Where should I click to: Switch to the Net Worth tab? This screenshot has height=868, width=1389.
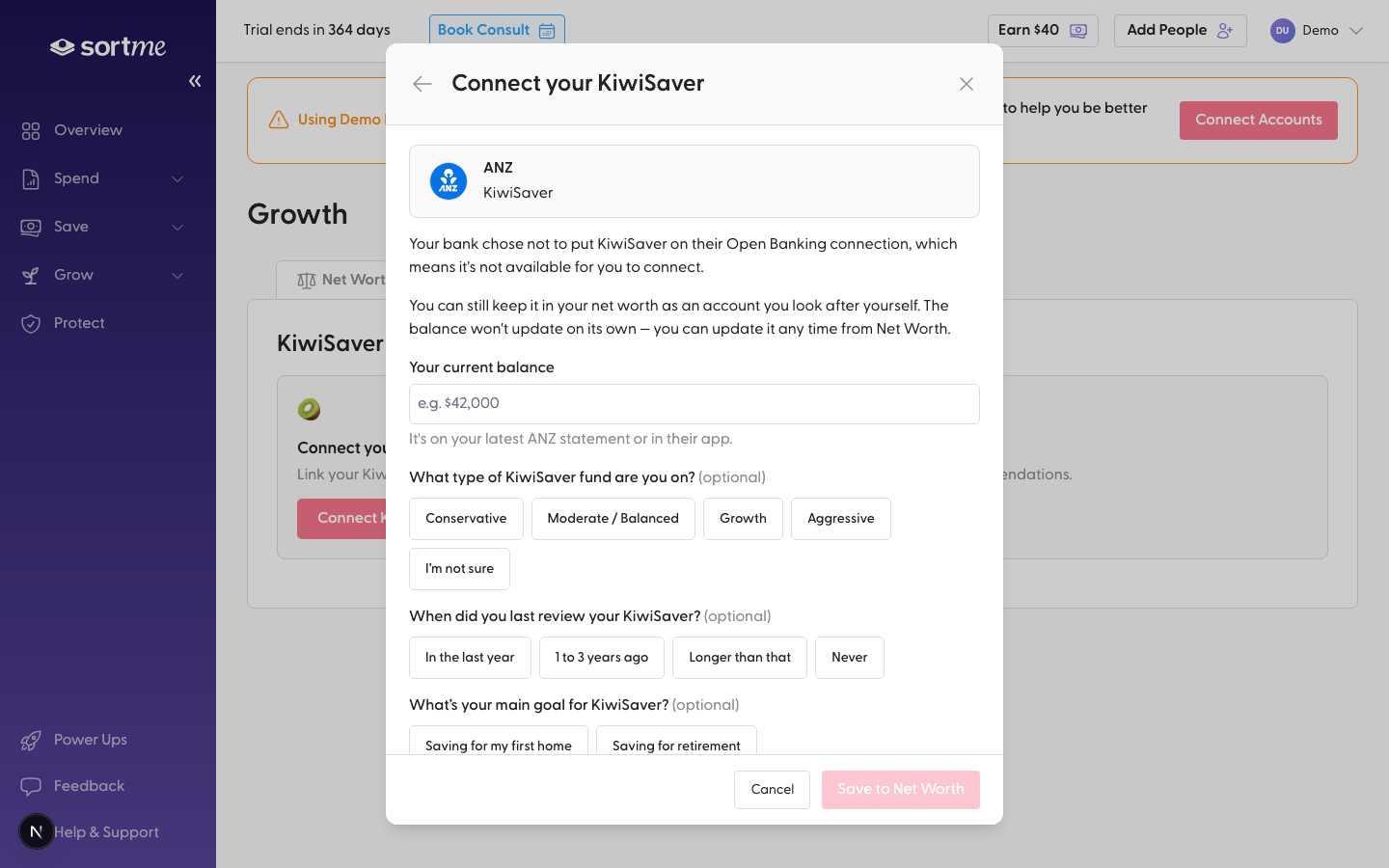pyautogui.click(x=340, y=280)
